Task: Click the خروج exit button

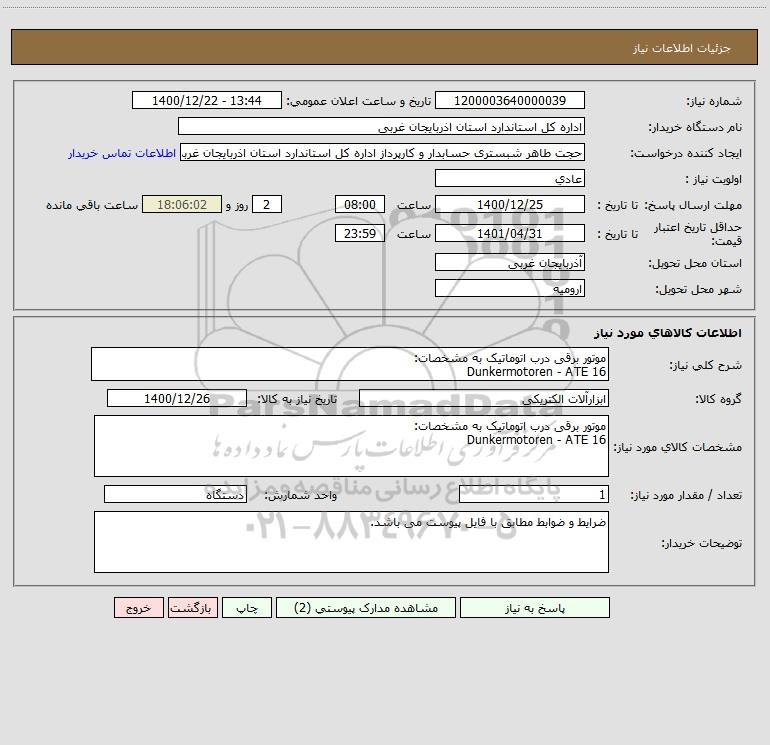Action: coord(138,607)
